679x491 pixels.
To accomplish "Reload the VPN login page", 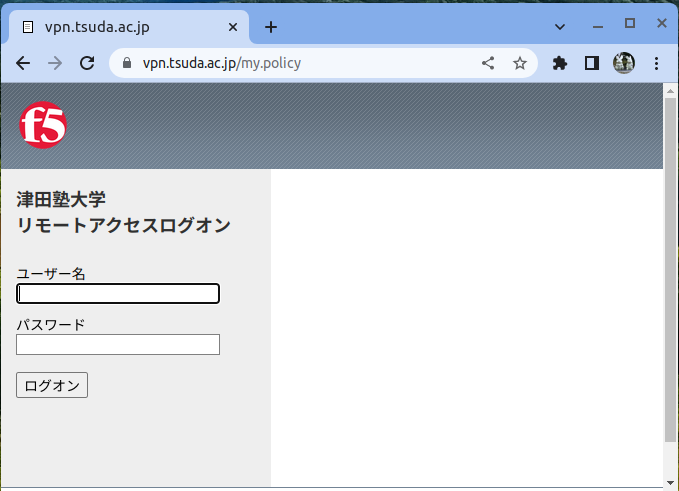I will [x=87, y=63].
